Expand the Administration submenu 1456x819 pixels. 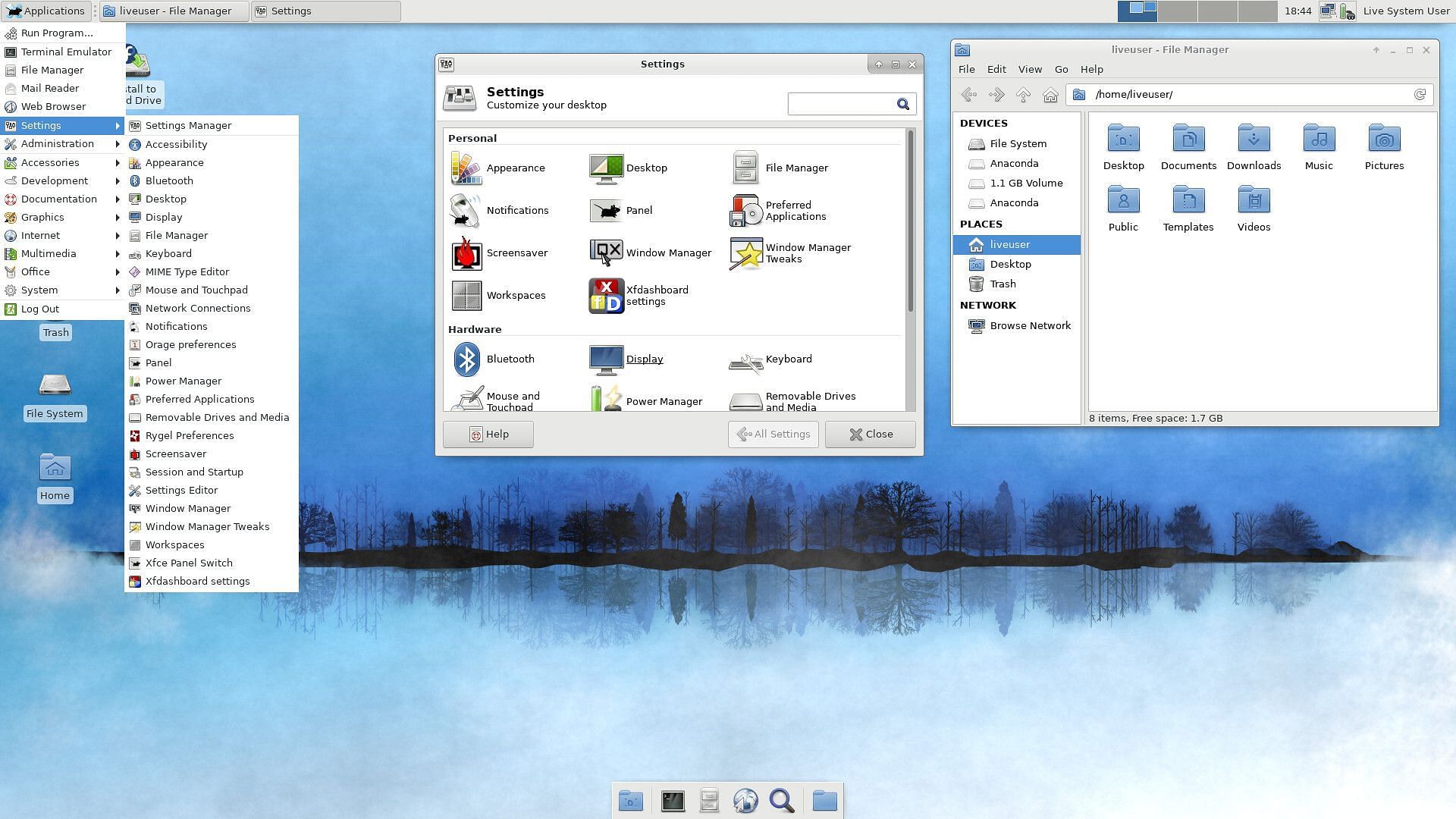[x=57, y=143]
